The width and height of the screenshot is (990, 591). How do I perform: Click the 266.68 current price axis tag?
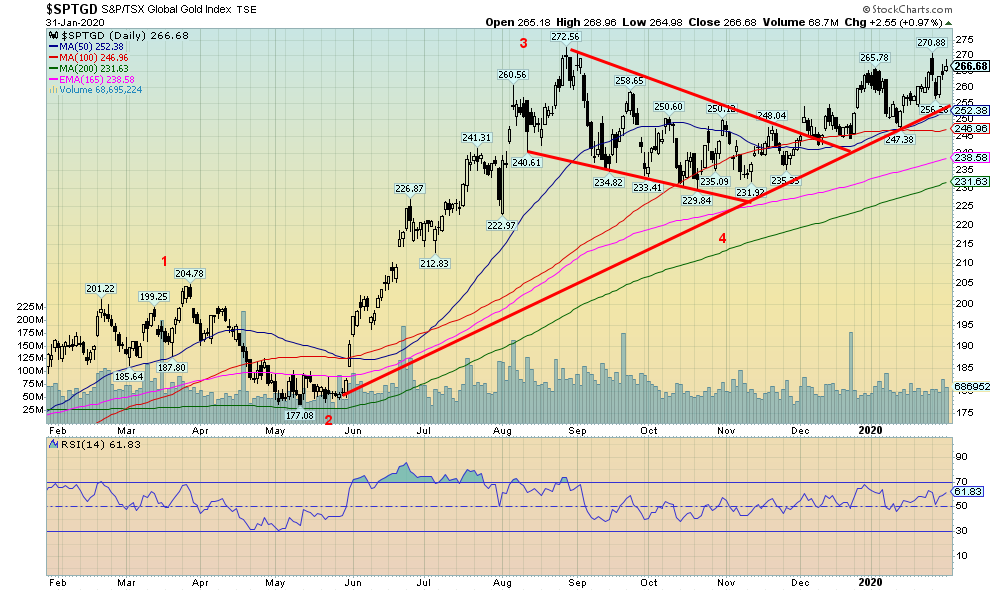click(965, 66)
